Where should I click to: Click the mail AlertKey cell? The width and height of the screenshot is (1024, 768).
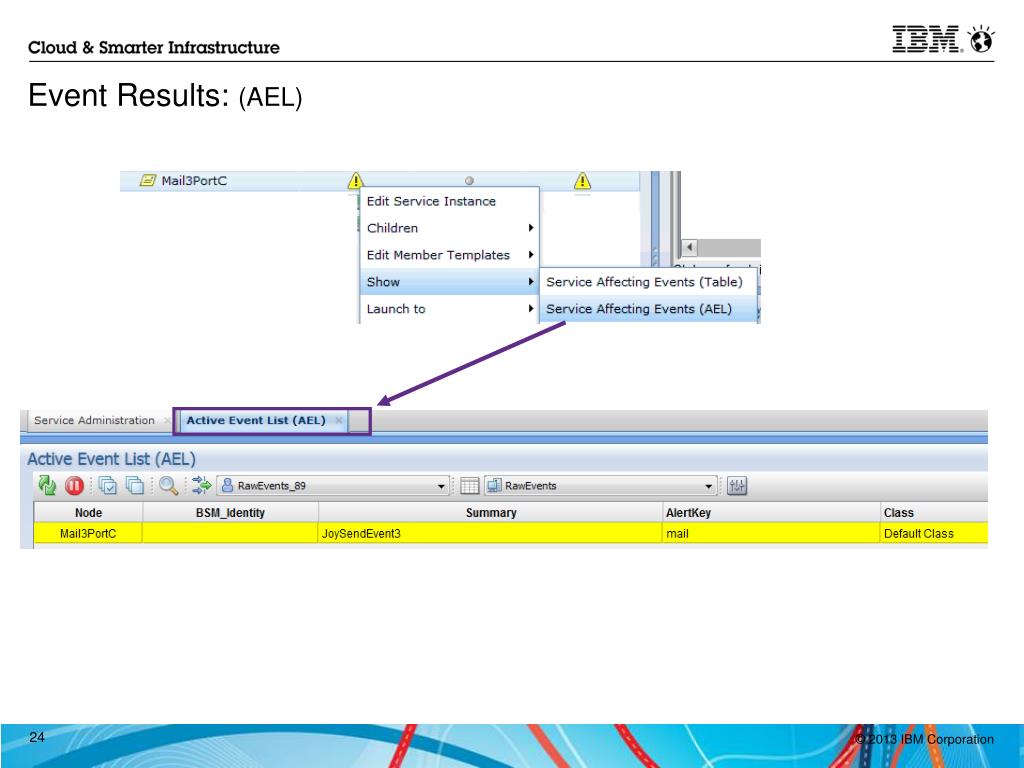tap(771, 534)
